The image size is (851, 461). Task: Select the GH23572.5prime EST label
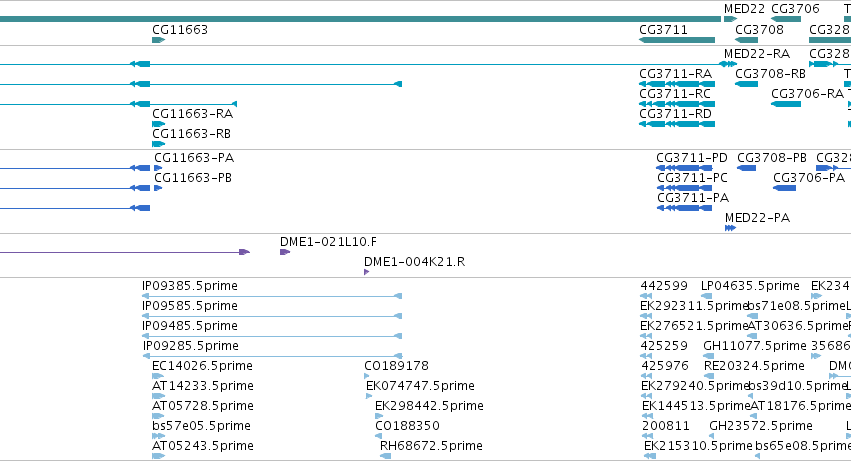pyautogui.click(x=761, y=426)
